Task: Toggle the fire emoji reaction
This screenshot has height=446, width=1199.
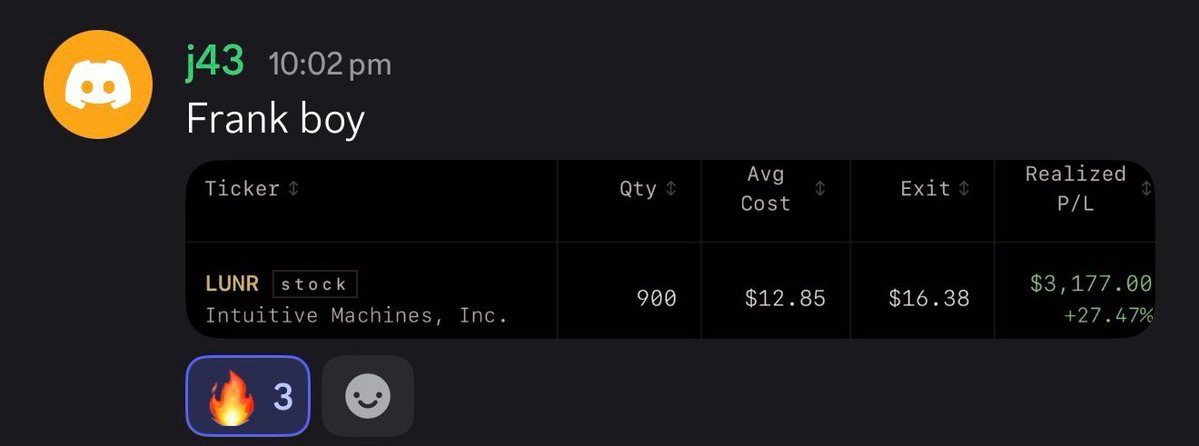Action: tap(248, 396)
